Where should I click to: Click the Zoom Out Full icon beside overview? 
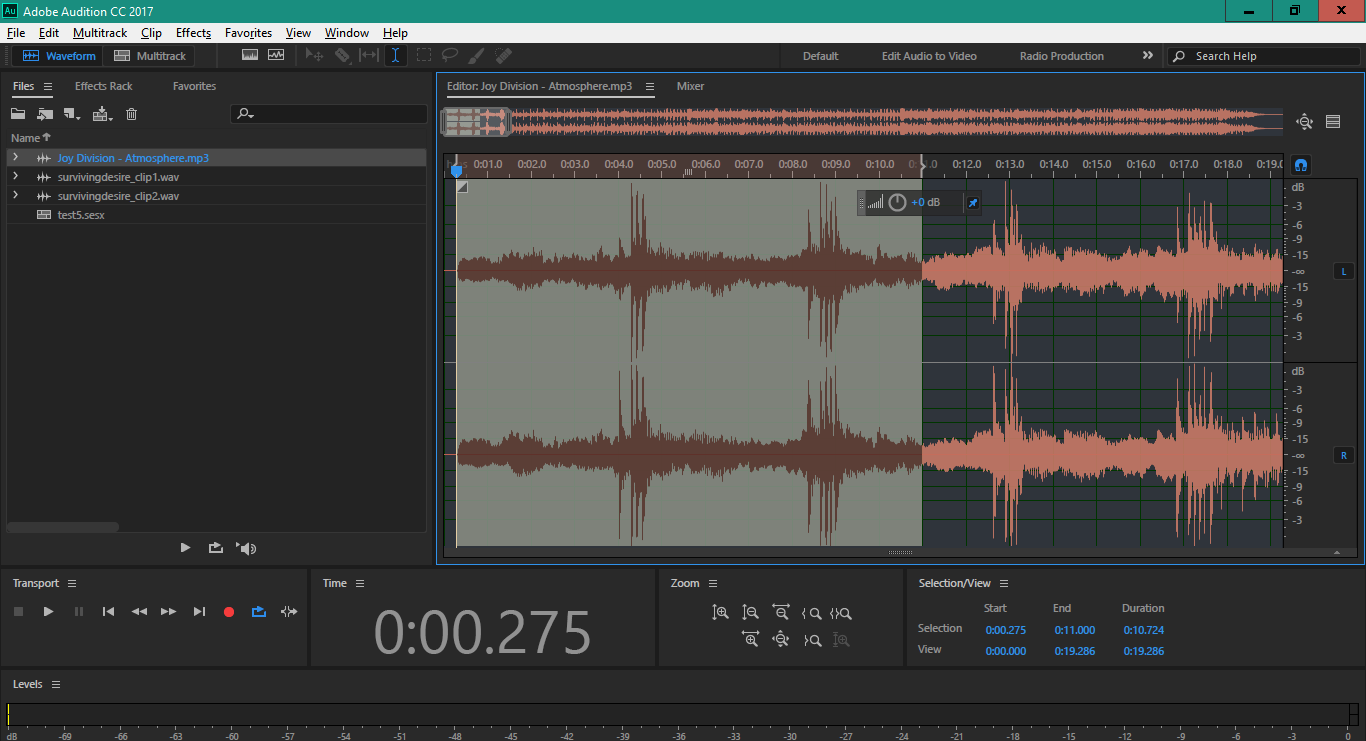(1304, 122)
